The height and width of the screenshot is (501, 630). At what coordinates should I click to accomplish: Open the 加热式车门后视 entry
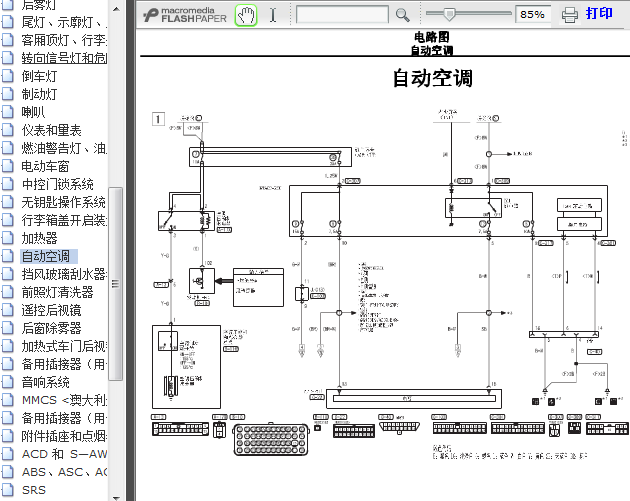64,346
